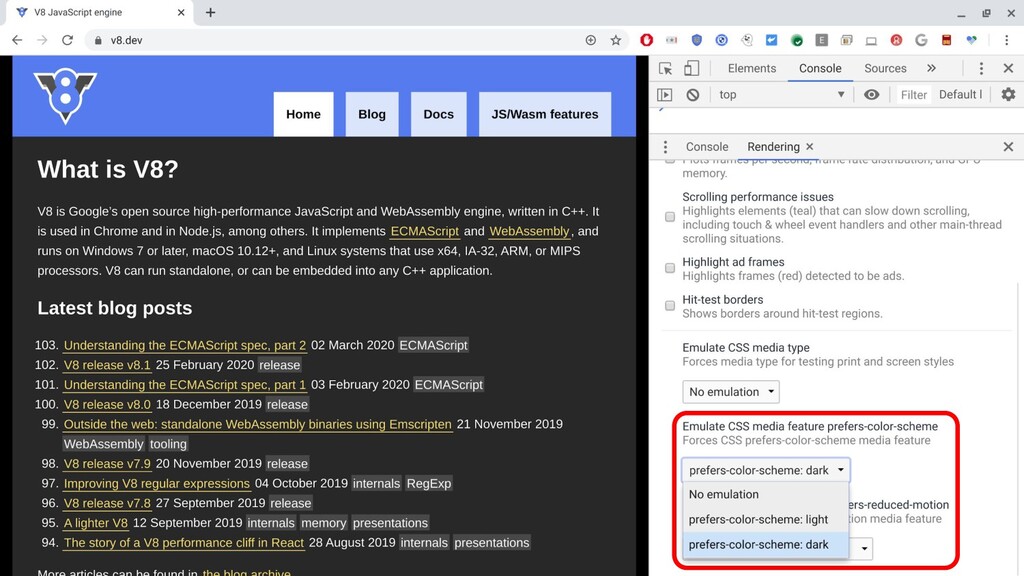Open A lighter V8 post
Viewport: 1024px width, 576px height.
click(x=96, y=523)
